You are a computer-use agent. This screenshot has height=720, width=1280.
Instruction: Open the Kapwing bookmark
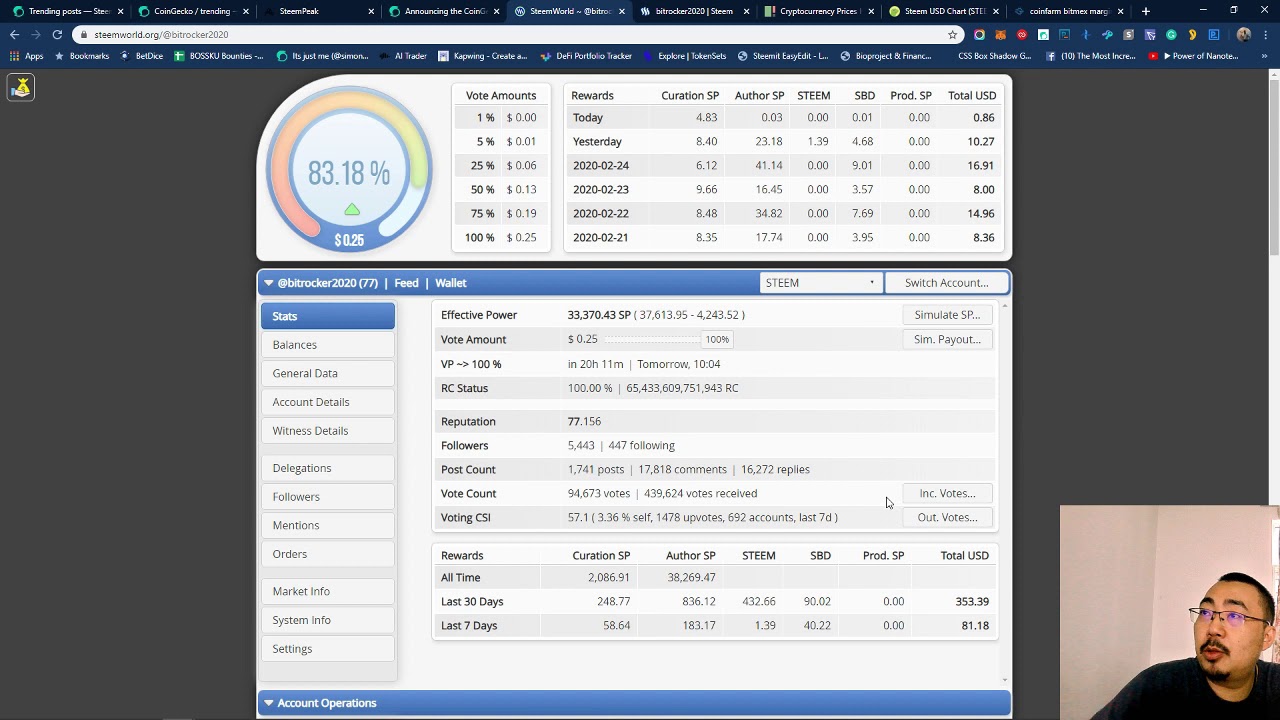[483, 56]
